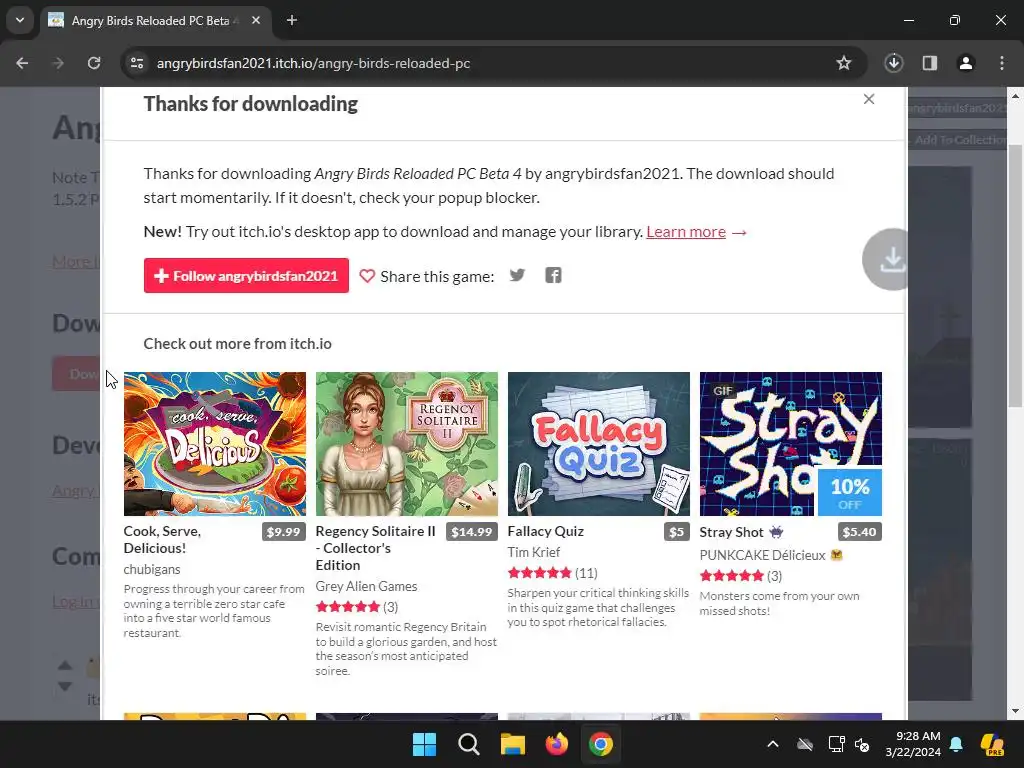Click the page vertical scrollbar
The width and height of the screenshot is (1024, 768).
point(1015,276)
